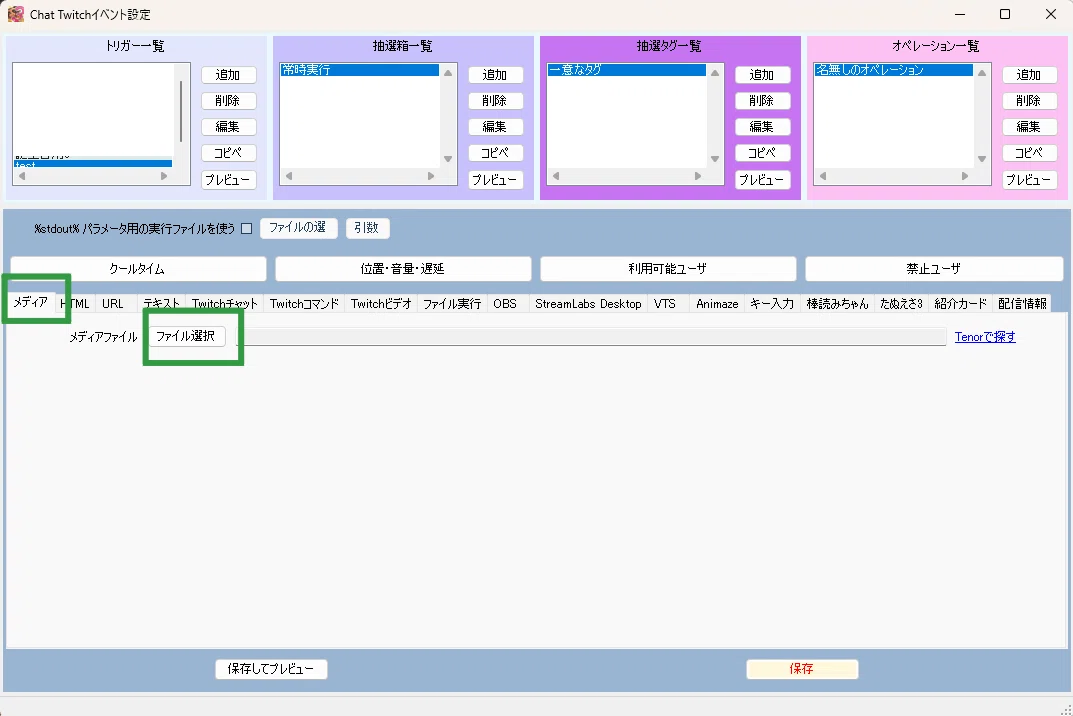Switch to the 紹介カード tab
The width and height of the screenshot is (1073, 716).
pyautogui.click(x=961, y=303)
